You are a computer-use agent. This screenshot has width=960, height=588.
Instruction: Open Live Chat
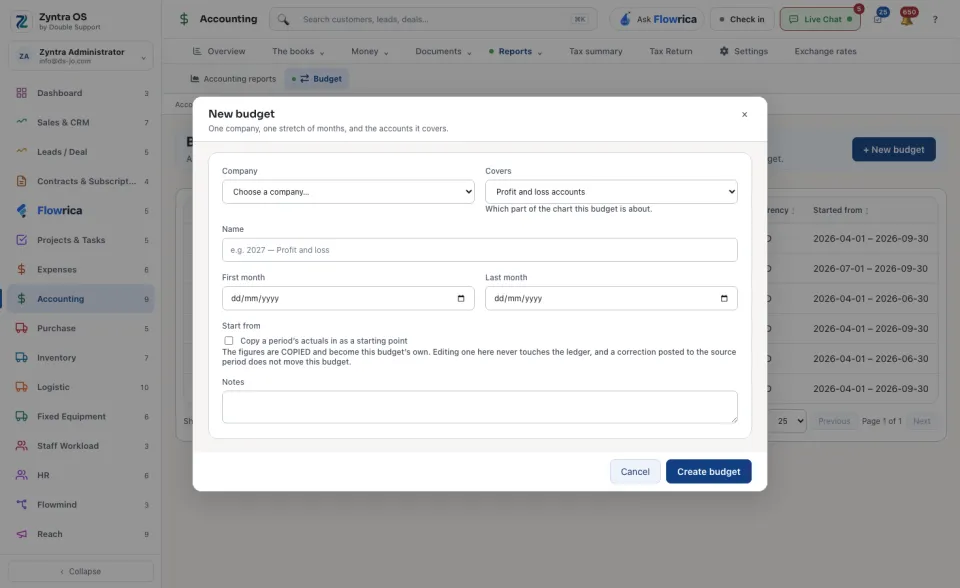tap(820, 20)
